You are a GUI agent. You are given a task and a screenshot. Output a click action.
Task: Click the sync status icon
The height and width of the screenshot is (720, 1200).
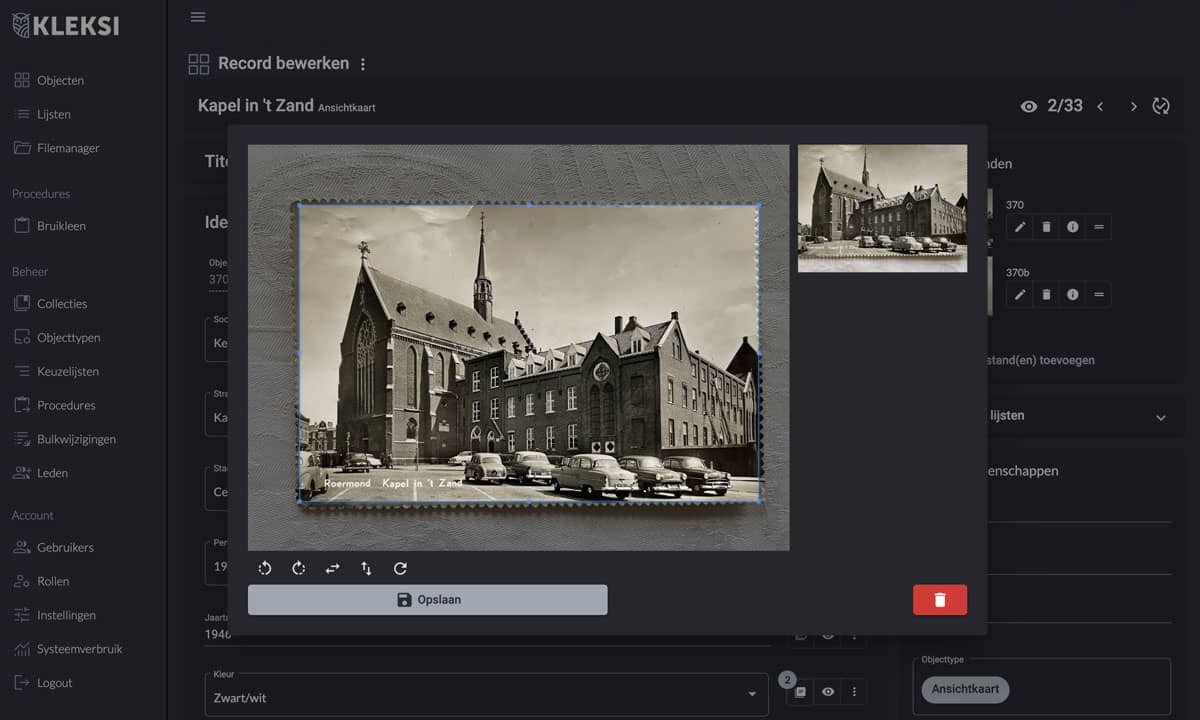[x=1161, y=106]
